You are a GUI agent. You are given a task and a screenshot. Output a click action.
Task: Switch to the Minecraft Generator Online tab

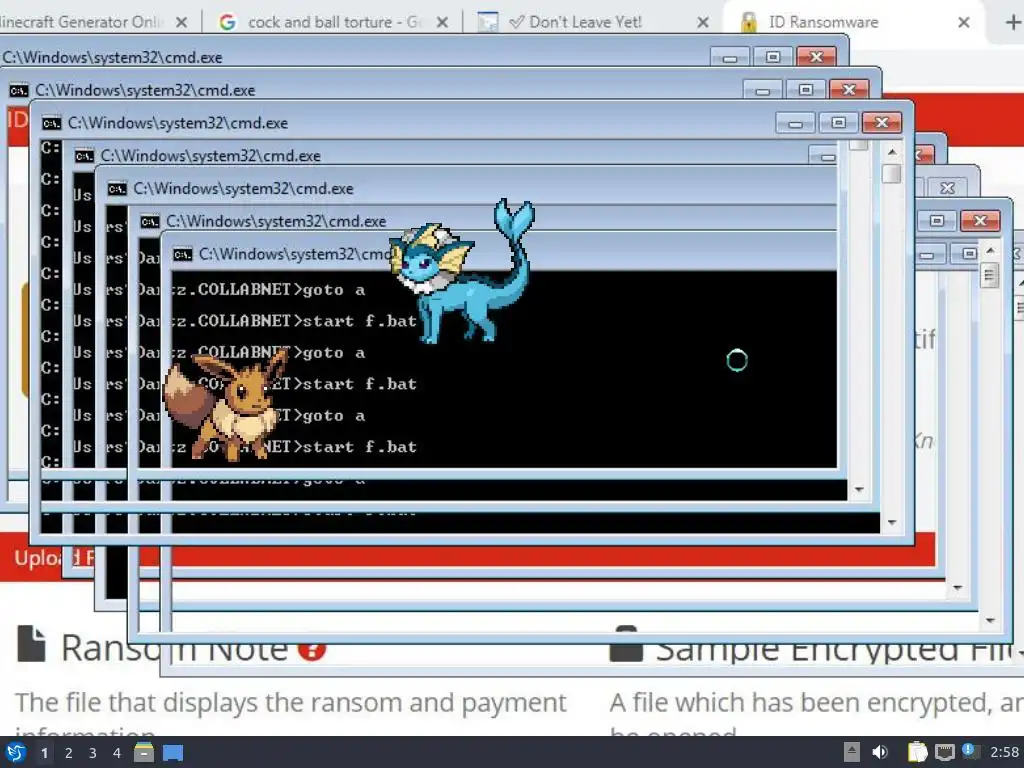coord(95,22)
